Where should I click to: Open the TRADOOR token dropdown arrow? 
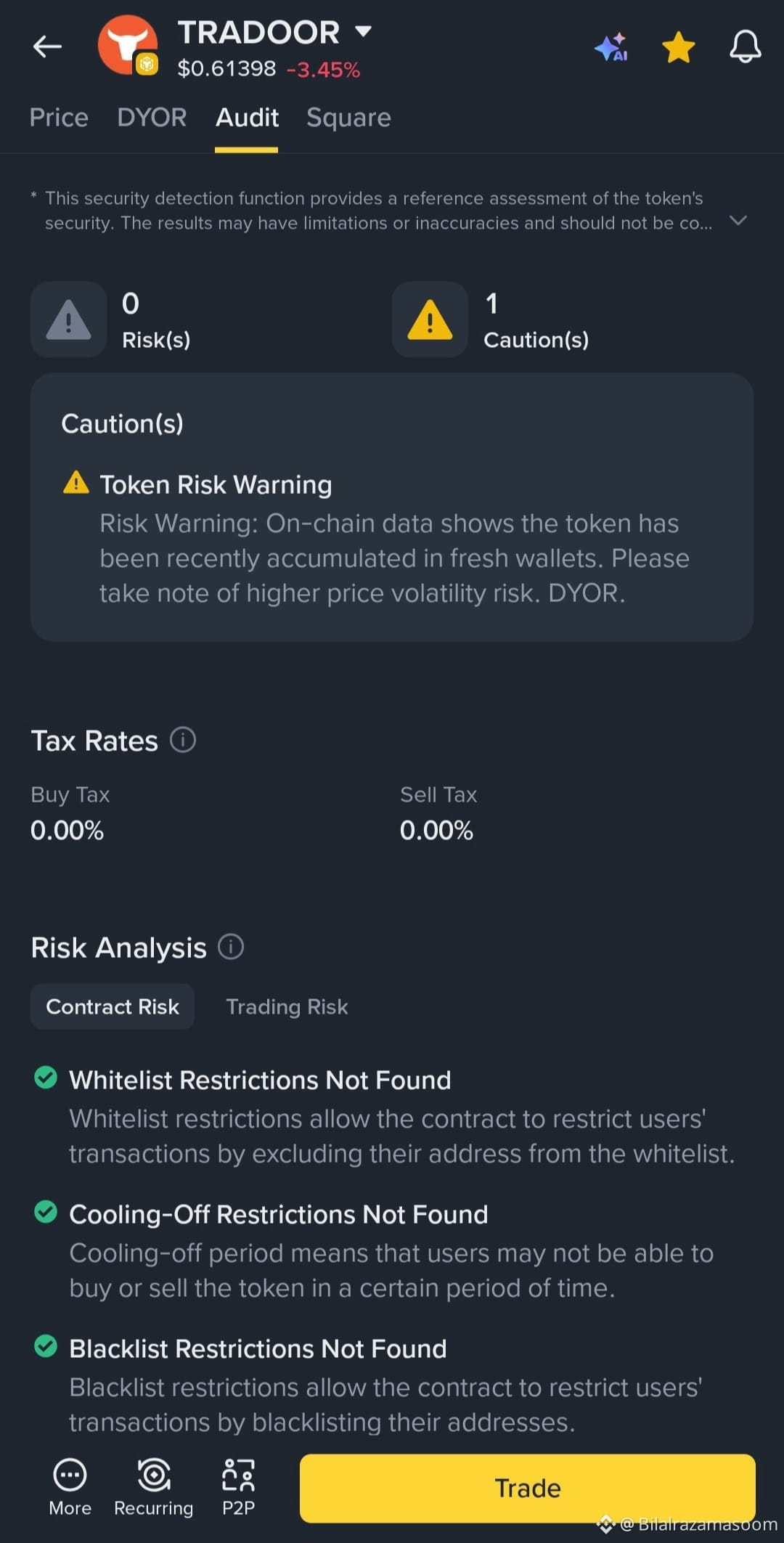point(363,31)
